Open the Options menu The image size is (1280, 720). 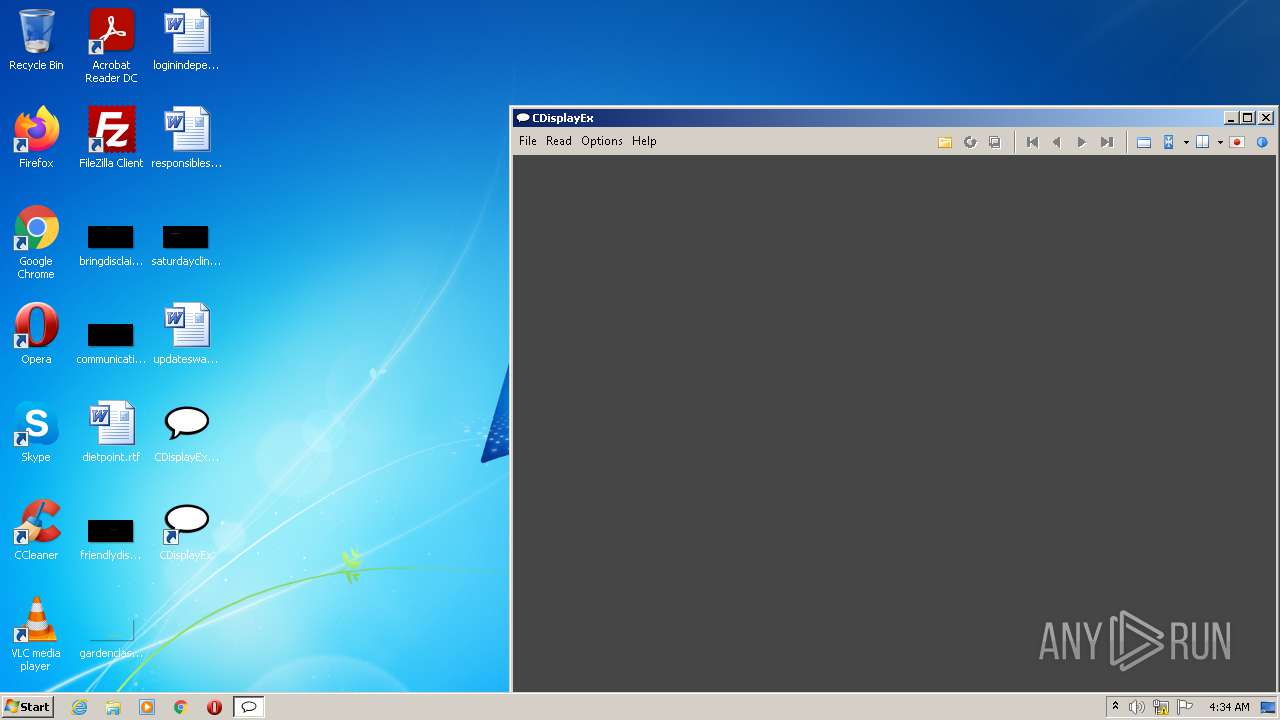[x=602, y=141]
